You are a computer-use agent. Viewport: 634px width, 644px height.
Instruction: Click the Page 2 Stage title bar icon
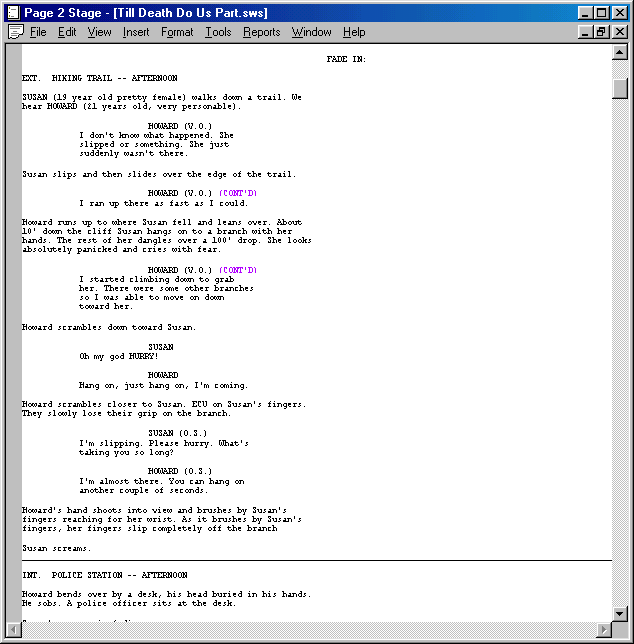coord(13,13)
